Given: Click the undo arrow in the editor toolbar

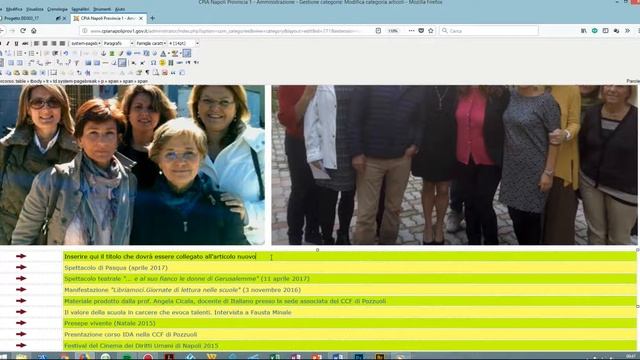Looking at the screenshot, I should pyautogui.click(x=65, y=53).
